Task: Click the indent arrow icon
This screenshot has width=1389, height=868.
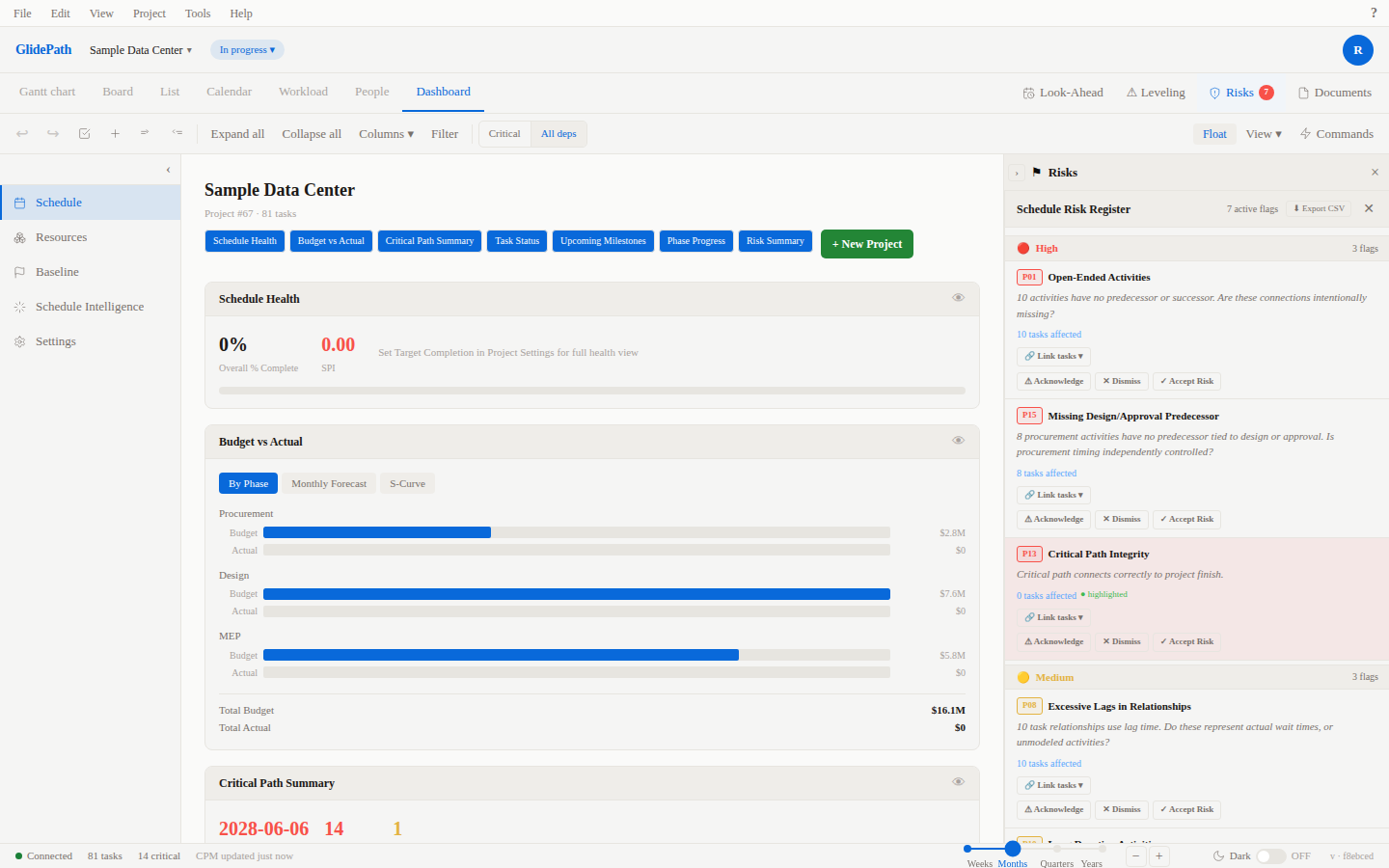Action: click(145, 133)
